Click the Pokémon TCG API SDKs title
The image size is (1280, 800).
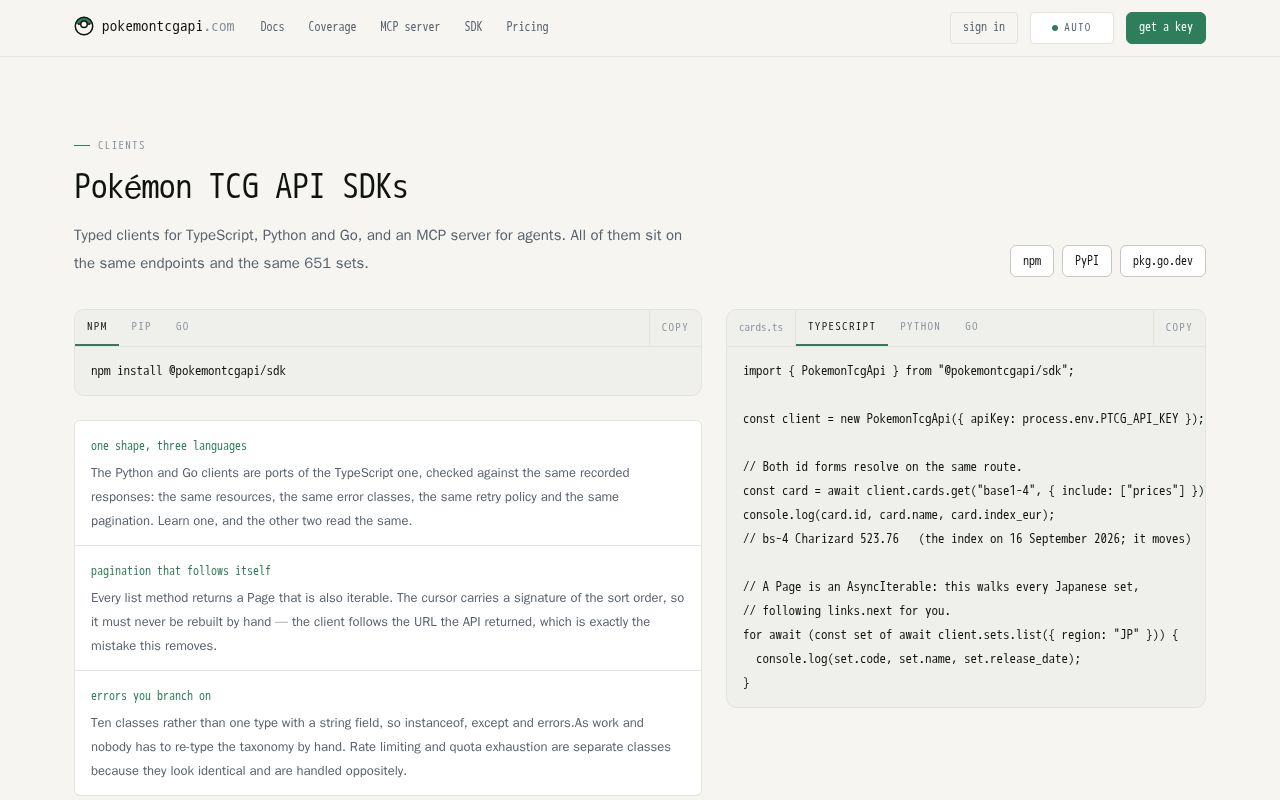coord(241,187)
